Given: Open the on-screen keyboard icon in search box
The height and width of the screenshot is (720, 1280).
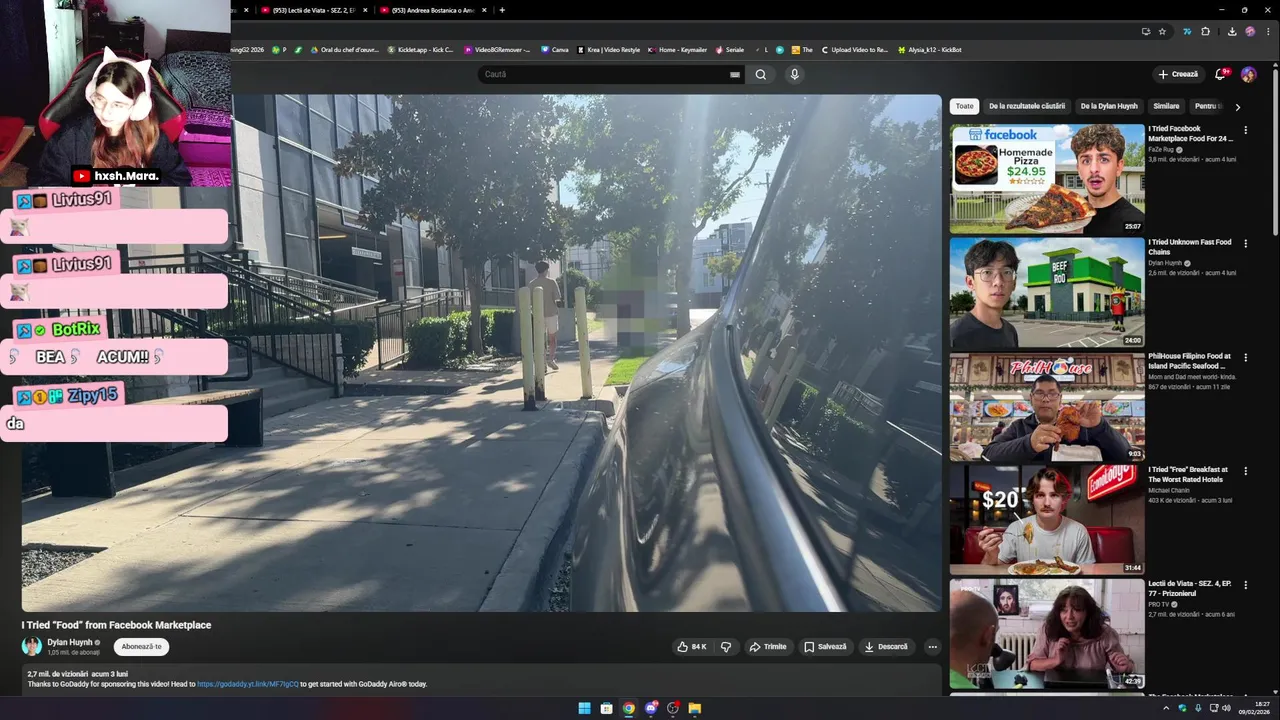Looking at the screenshot, I should pos(735,74).
